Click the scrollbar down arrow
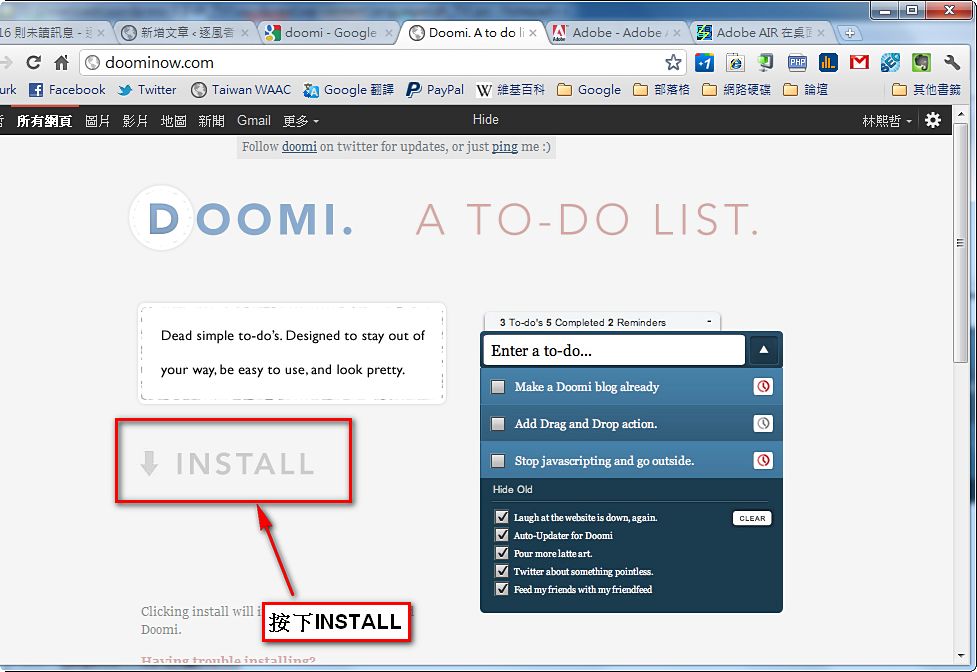This screenshot has height=672, width=977. tap(960, 656)
